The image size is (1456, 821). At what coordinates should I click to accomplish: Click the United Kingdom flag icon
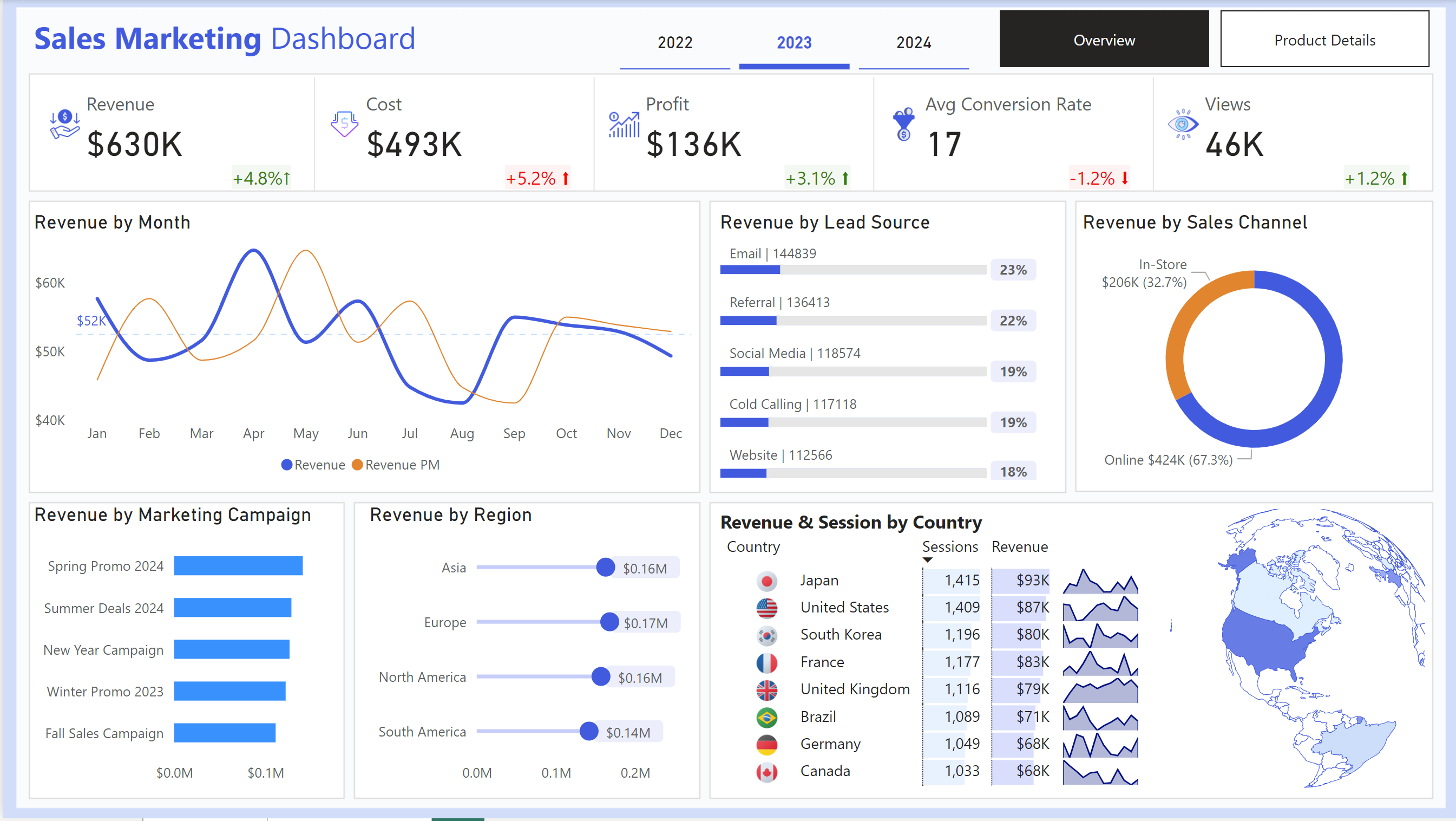[x=767, y=690]
